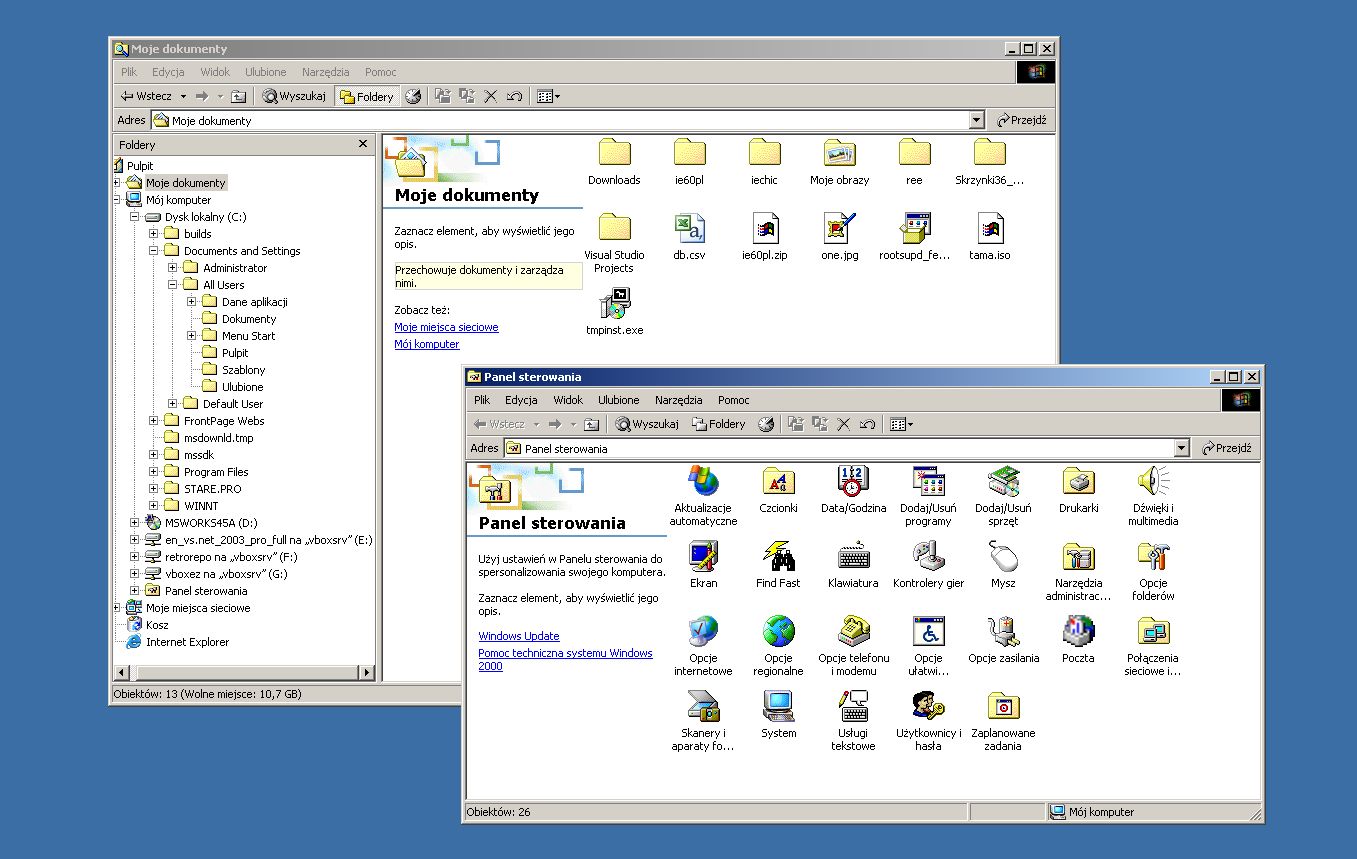Open the Mysz mouse settings

tap(1003, 557)
